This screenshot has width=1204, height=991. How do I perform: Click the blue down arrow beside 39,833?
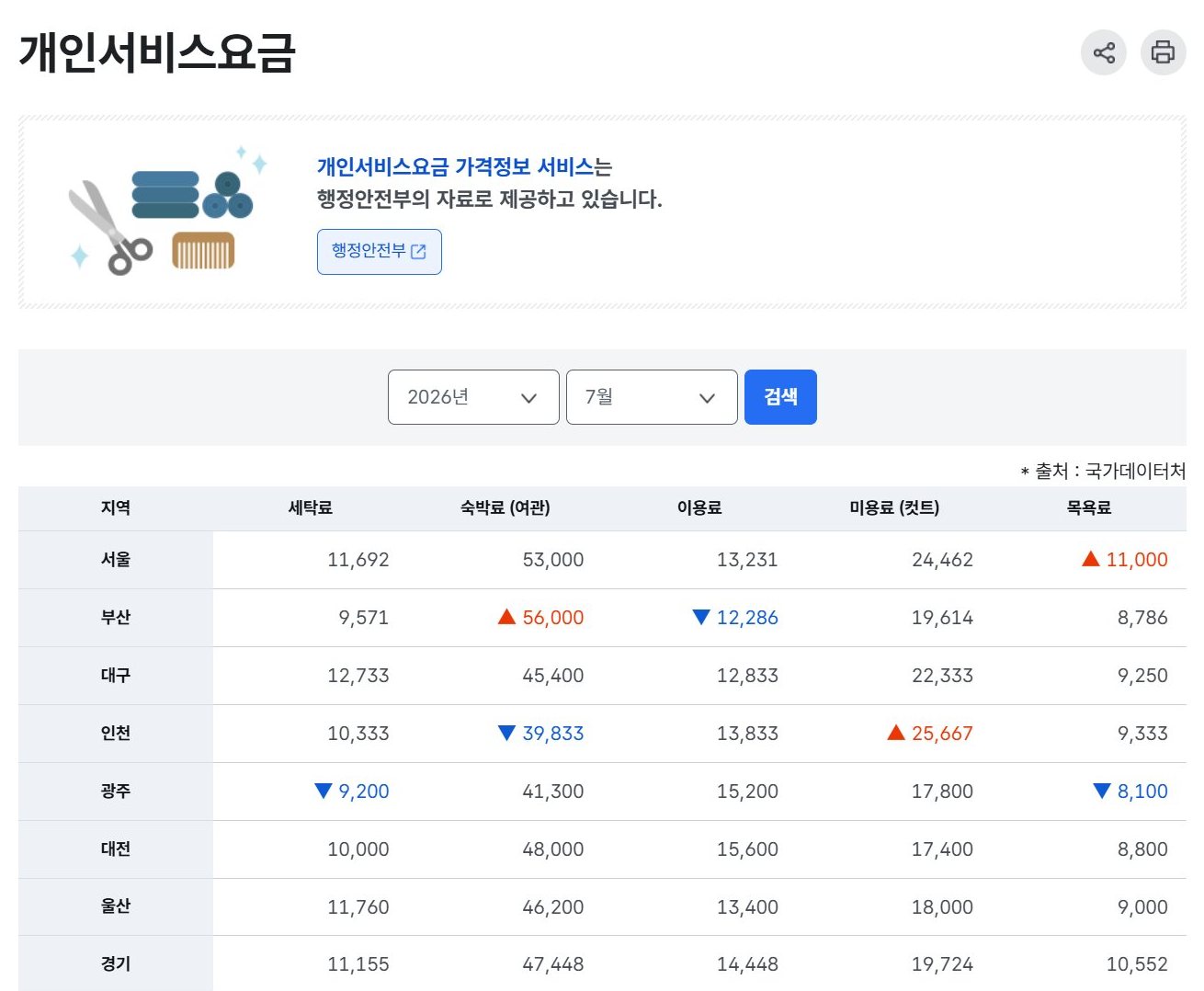click(506, 733)
